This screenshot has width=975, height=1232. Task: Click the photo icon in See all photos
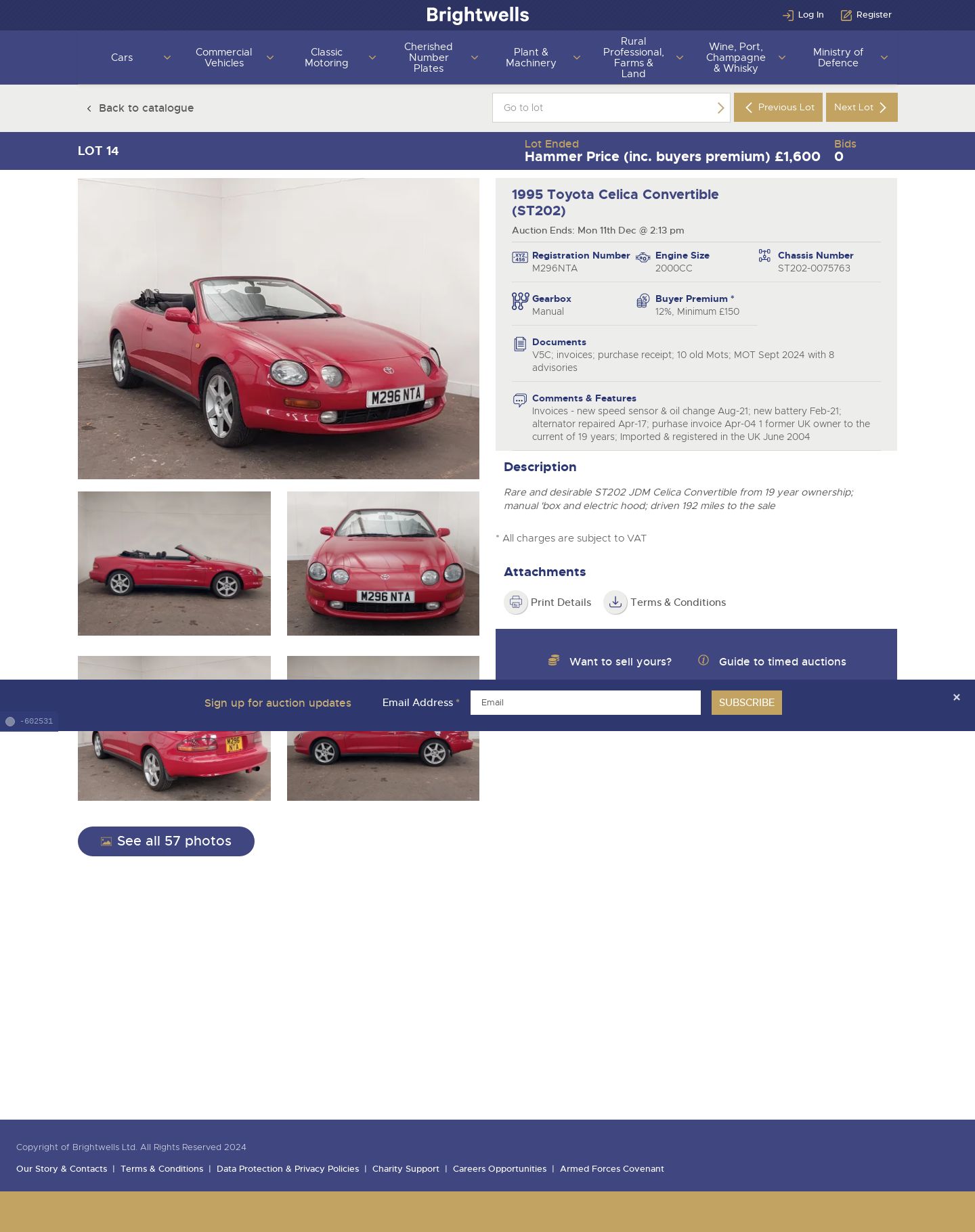coord(106,841)
